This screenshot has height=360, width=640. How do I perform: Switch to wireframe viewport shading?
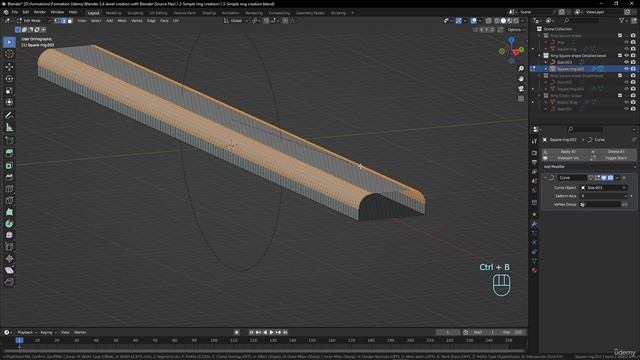497,21
